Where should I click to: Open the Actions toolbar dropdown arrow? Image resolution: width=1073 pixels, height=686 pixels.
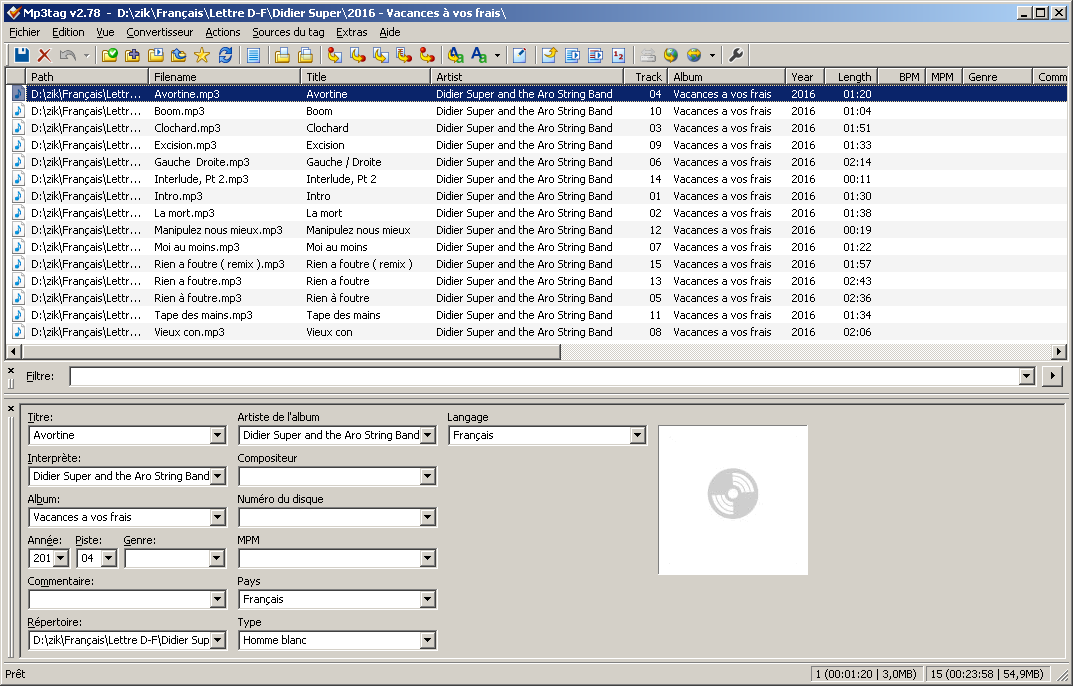point(497,55)
